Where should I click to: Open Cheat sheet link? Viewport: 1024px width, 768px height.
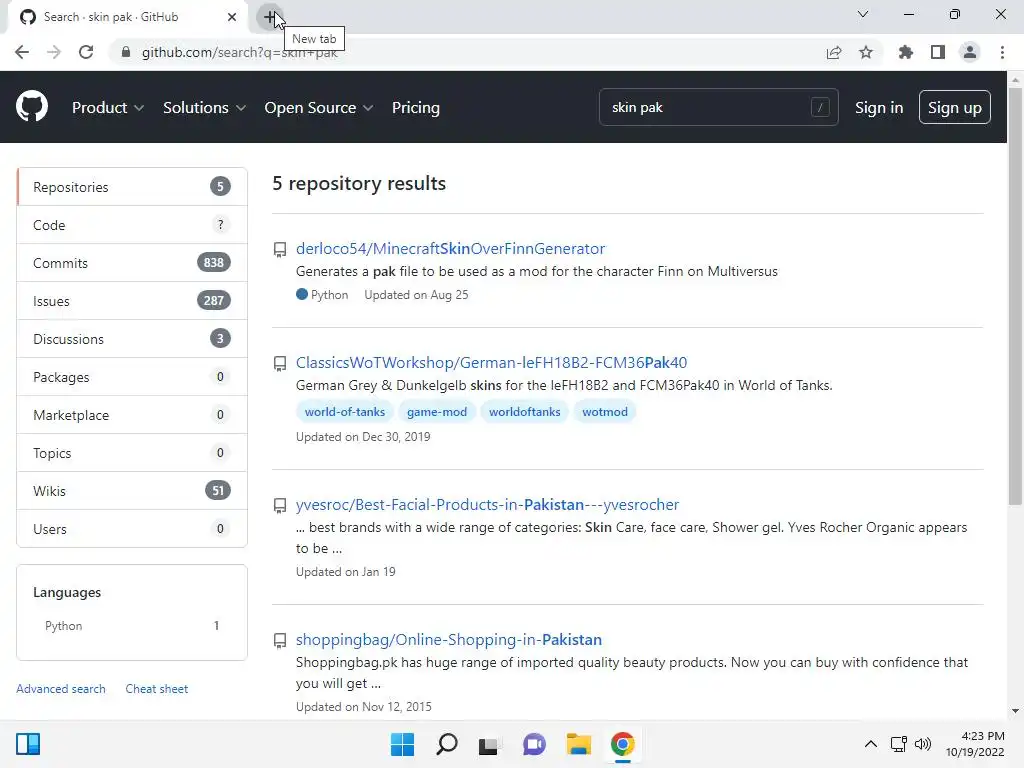[157, 688]
